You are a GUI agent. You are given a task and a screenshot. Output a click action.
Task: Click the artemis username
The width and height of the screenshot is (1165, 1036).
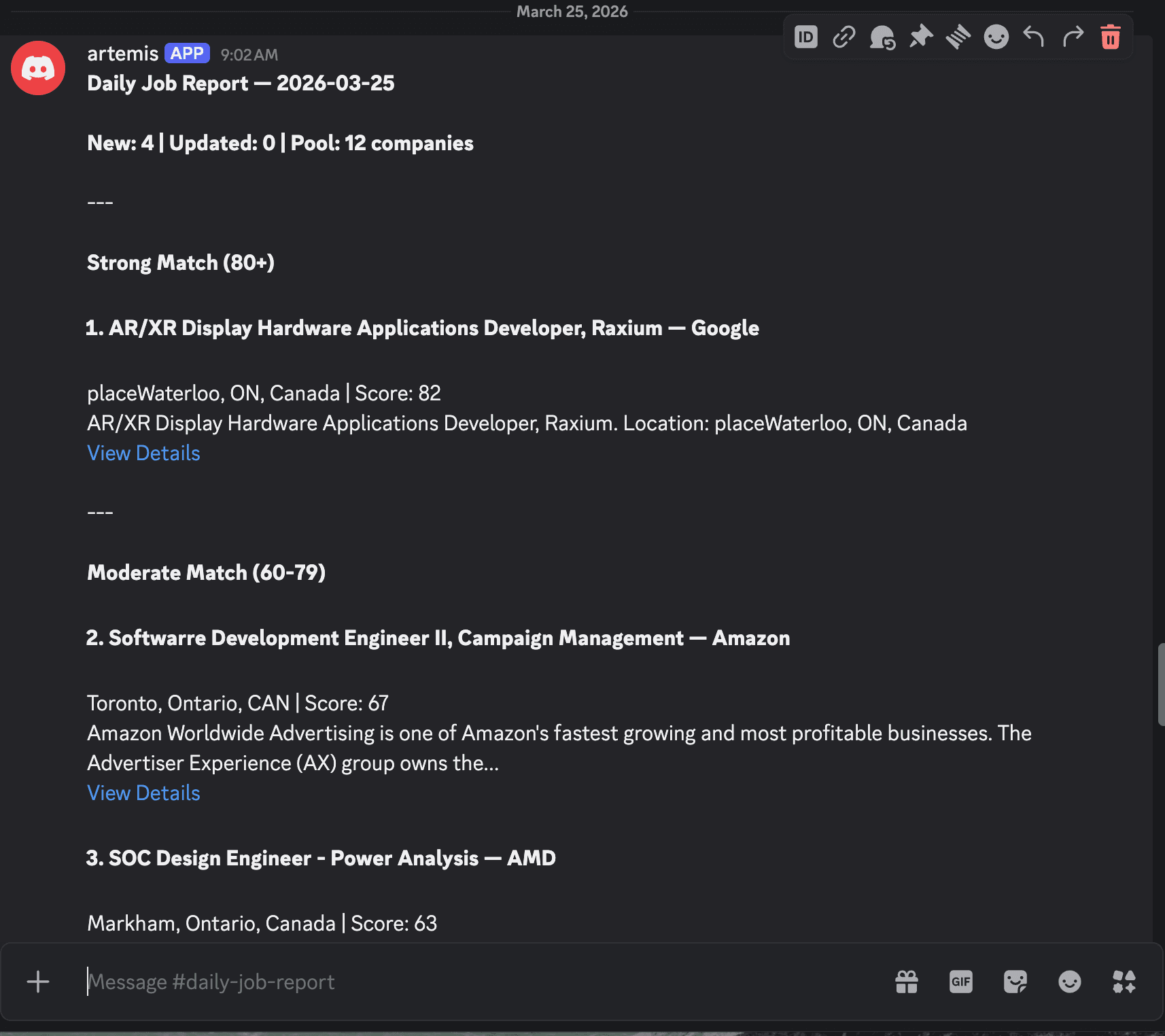(122, 53)
